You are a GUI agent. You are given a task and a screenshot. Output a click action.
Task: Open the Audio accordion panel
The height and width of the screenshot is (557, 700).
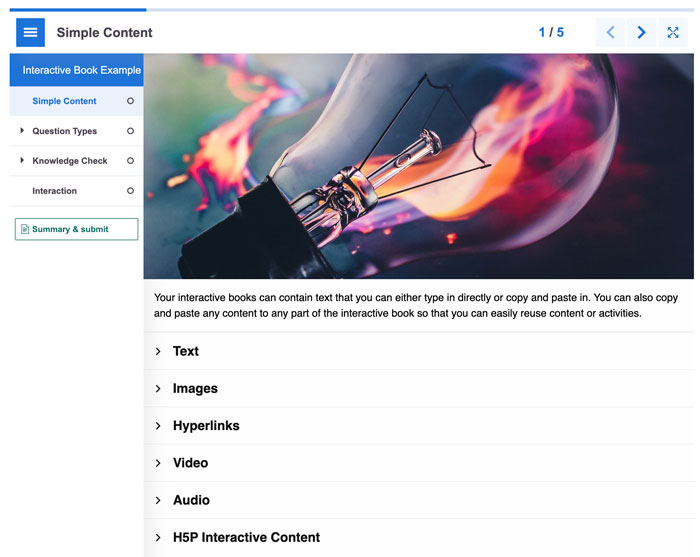click(191, 500)
